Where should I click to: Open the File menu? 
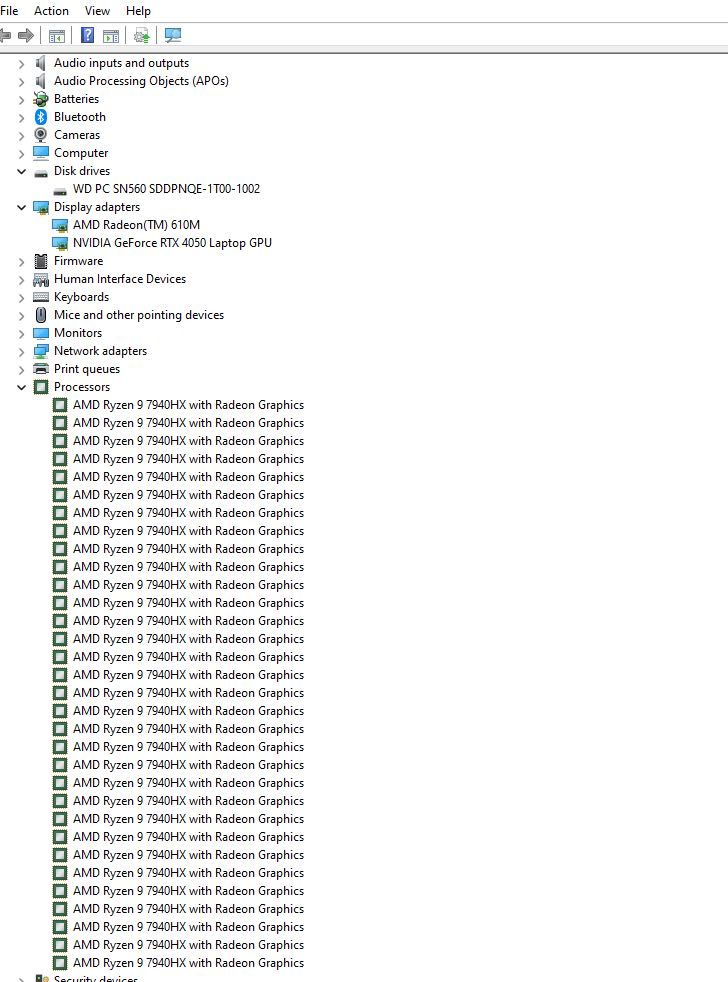[9, 11]
